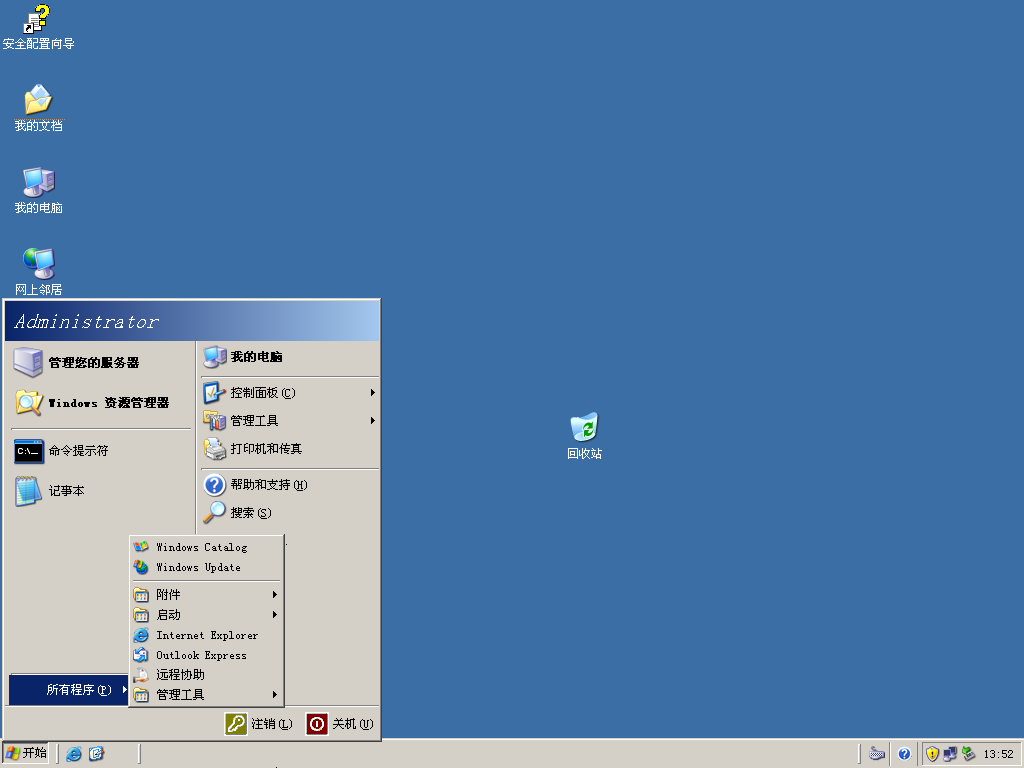Click the keyboard language bar icon
1024x768 pixels.
(877, 754)
